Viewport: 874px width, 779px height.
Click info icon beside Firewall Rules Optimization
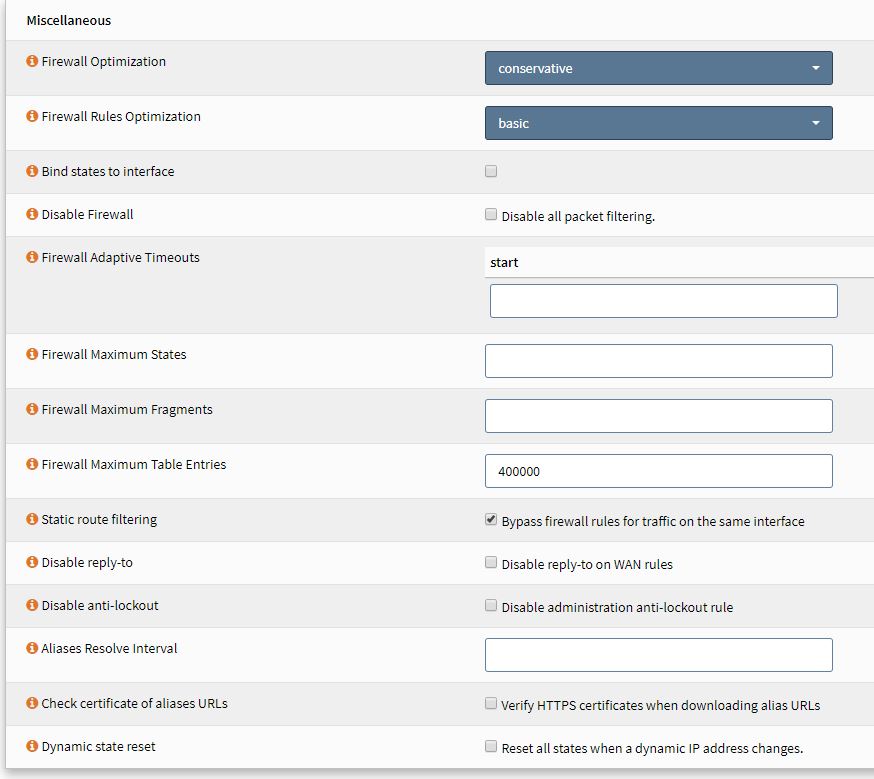(32, 116)
